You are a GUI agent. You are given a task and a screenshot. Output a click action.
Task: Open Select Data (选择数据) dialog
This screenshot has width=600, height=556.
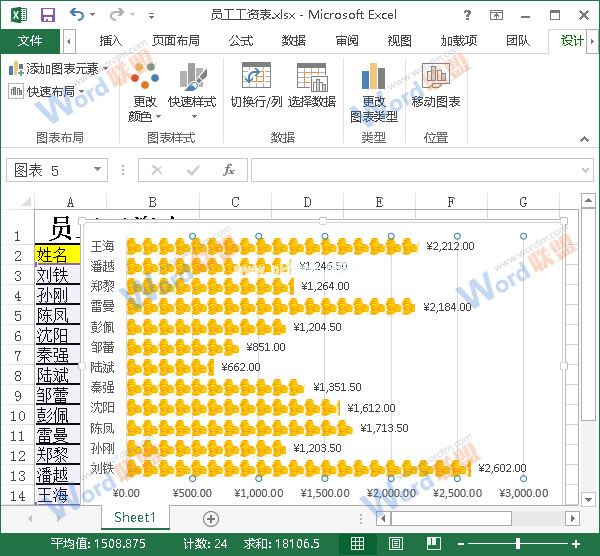click(311, 86)
